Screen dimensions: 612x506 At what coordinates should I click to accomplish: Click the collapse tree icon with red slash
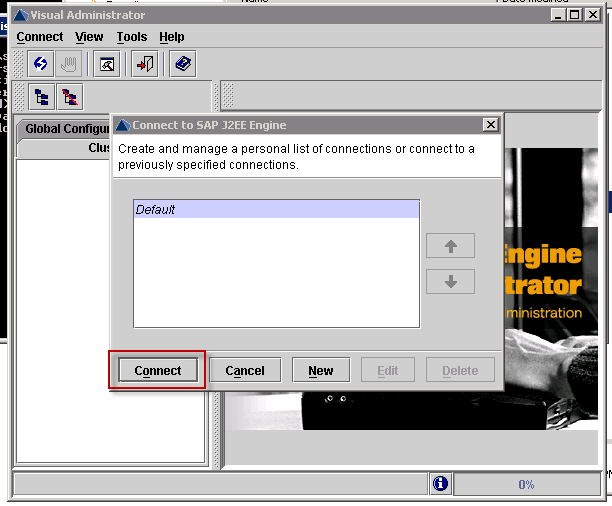(70, 97)
